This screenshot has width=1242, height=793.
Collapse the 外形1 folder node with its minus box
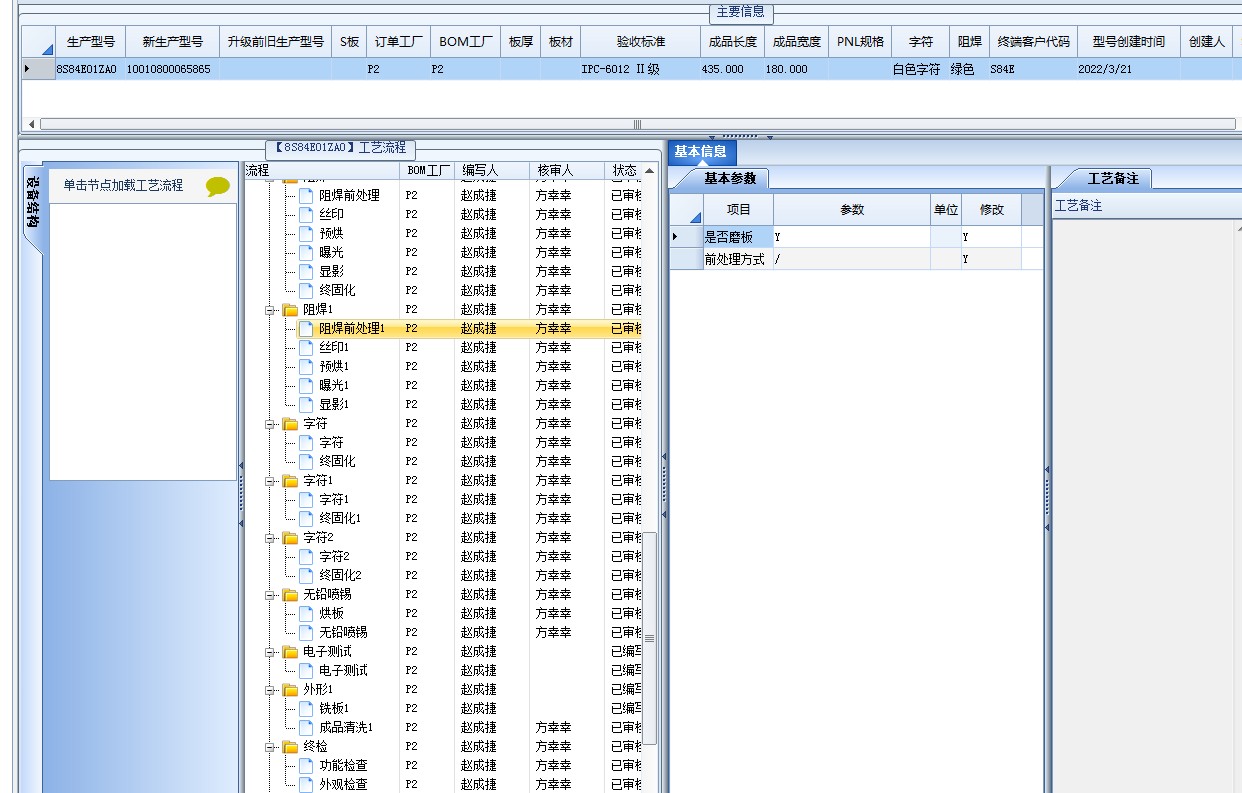[x=270, y=689]
